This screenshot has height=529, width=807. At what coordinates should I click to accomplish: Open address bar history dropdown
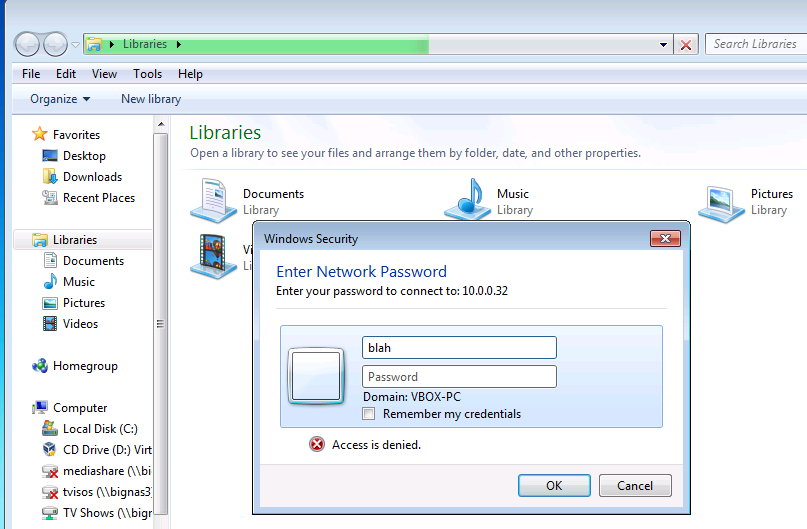[663, 45]
